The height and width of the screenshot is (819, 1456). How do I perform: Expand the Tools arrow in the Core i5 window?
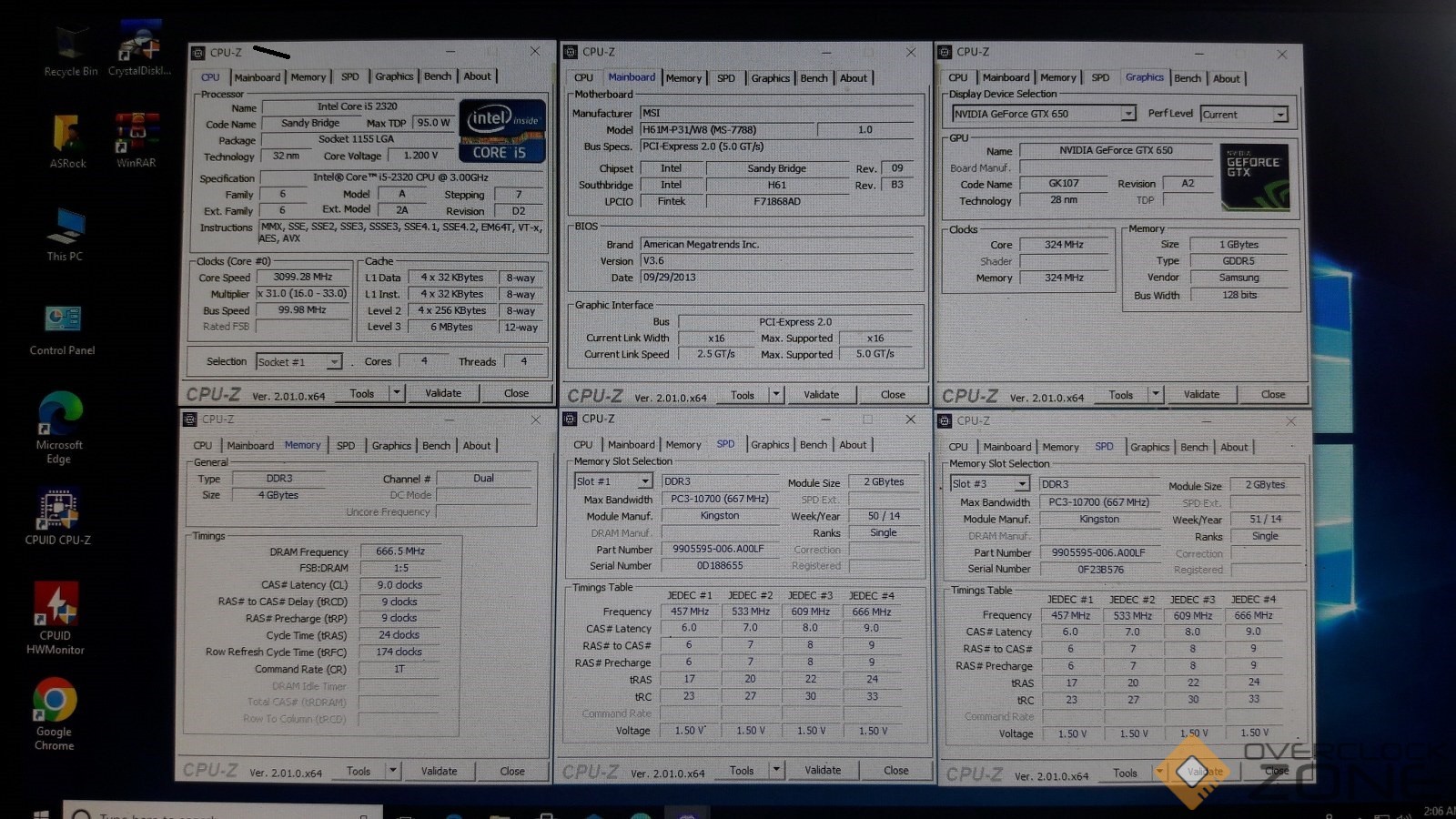[x=396, y=393]
